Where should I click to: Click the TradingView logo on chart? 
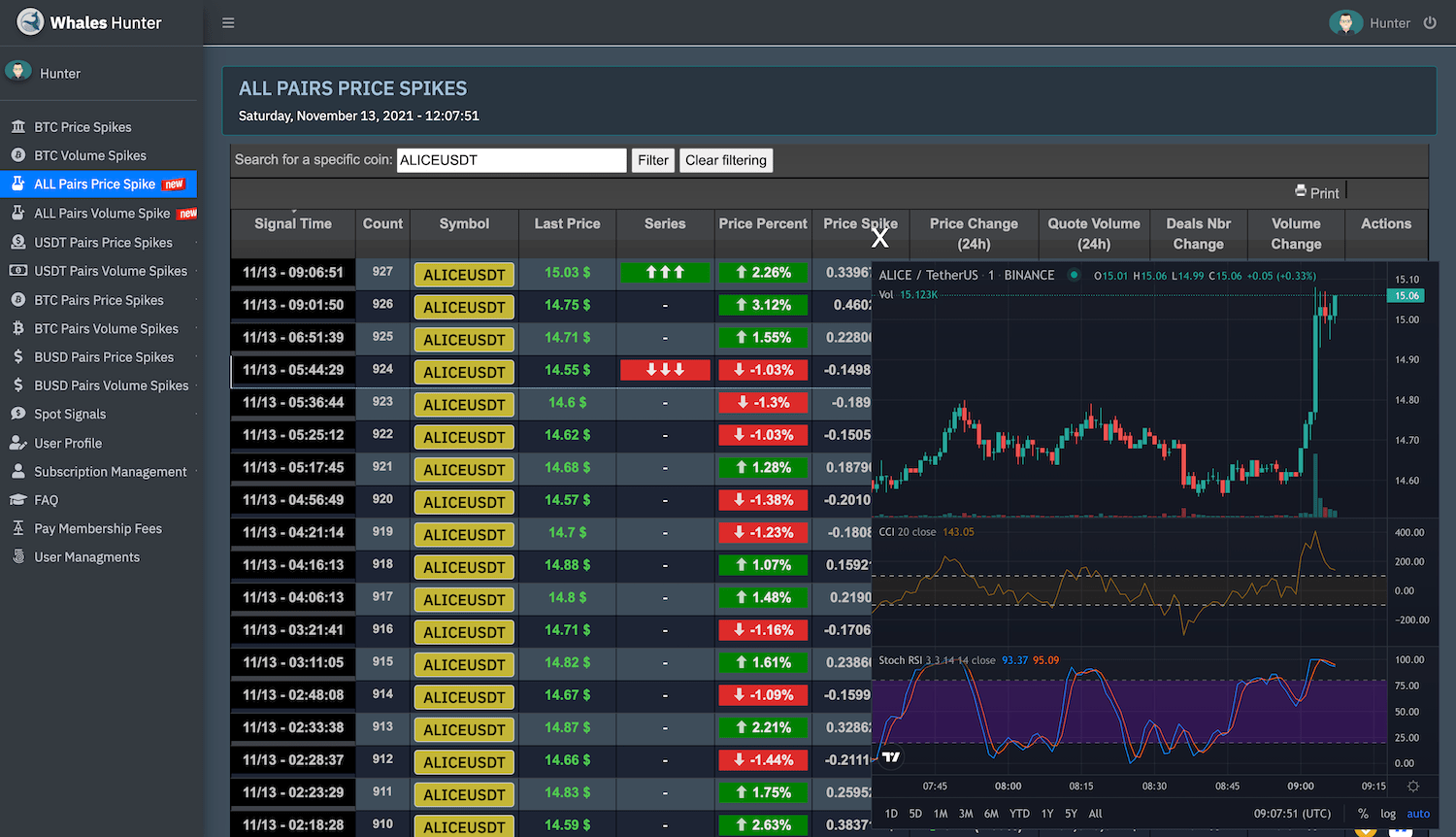(891, 757)
